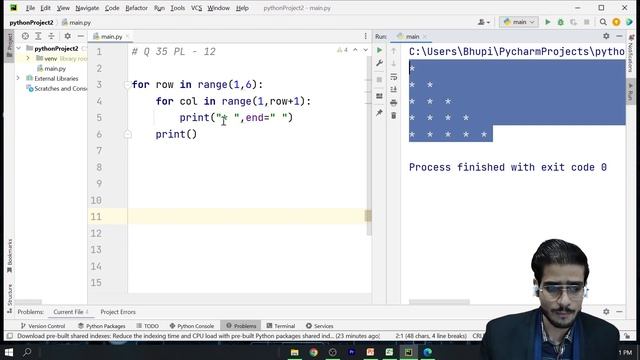This screenshot has height=360, width=640.
Task: Fold the for-row loop at line 3
Action: point(128,84)
